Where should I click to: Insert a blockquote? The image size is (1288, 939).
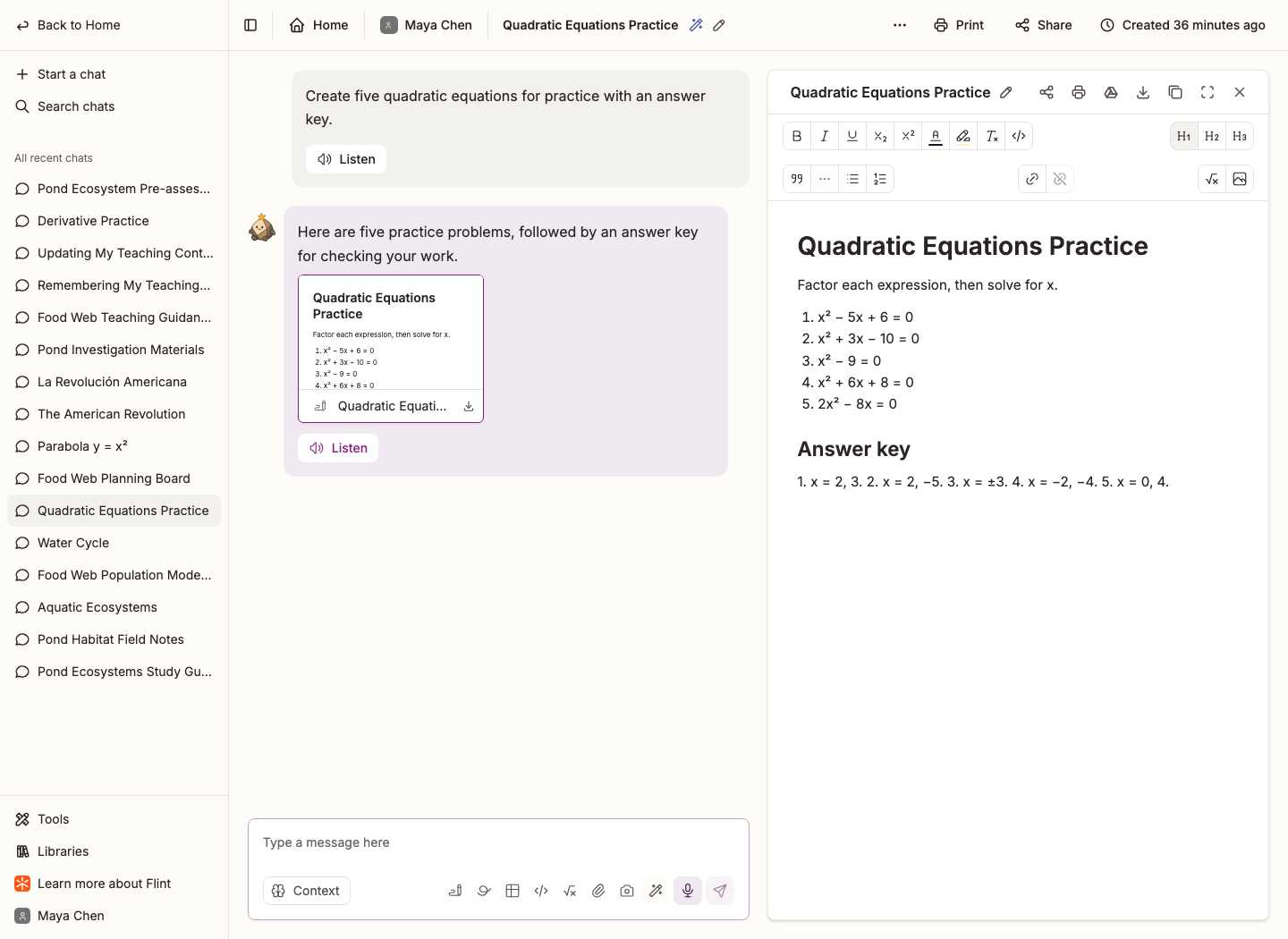[797, 179]
